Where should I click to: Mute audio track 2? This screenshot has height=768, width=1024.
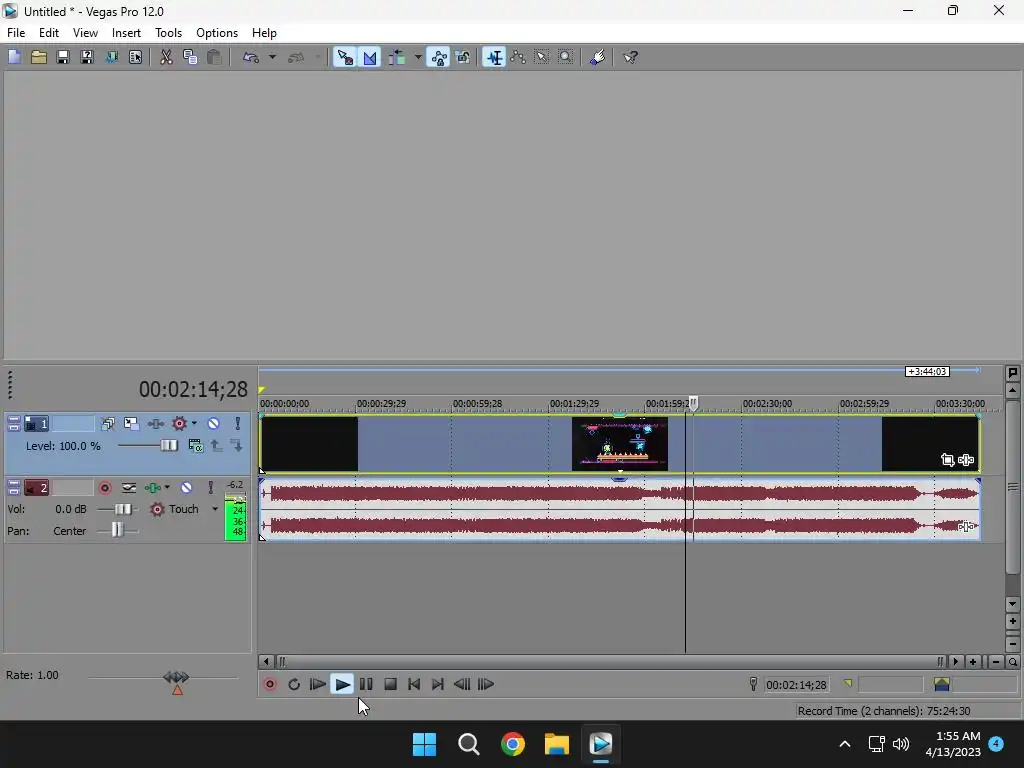coord(186,488)
